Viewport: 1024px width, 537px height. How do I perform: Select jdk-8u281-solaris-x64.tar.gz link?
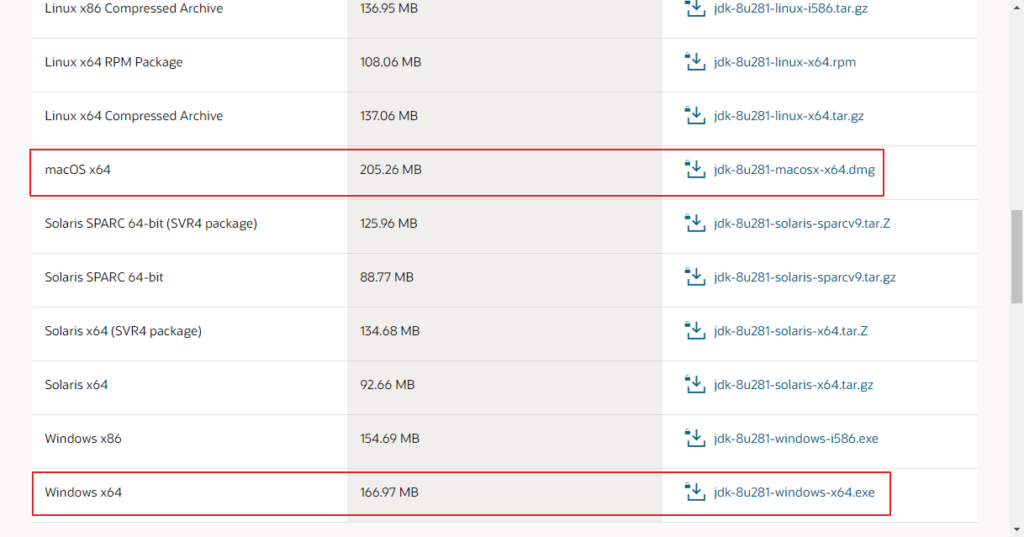(794, 385)
